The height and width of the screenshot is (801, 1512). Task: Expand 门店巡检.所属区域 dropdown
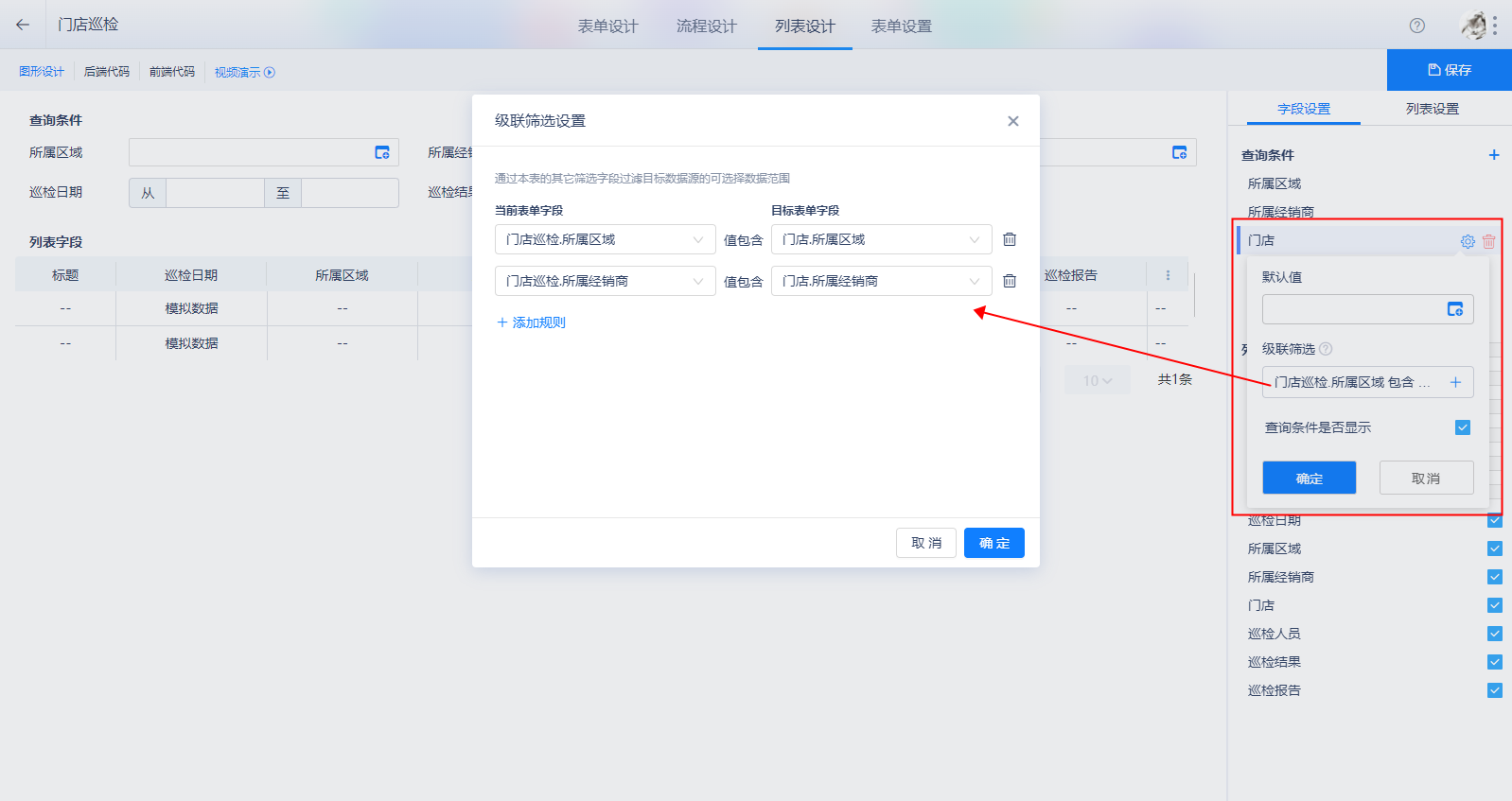[x=606, y=239]
